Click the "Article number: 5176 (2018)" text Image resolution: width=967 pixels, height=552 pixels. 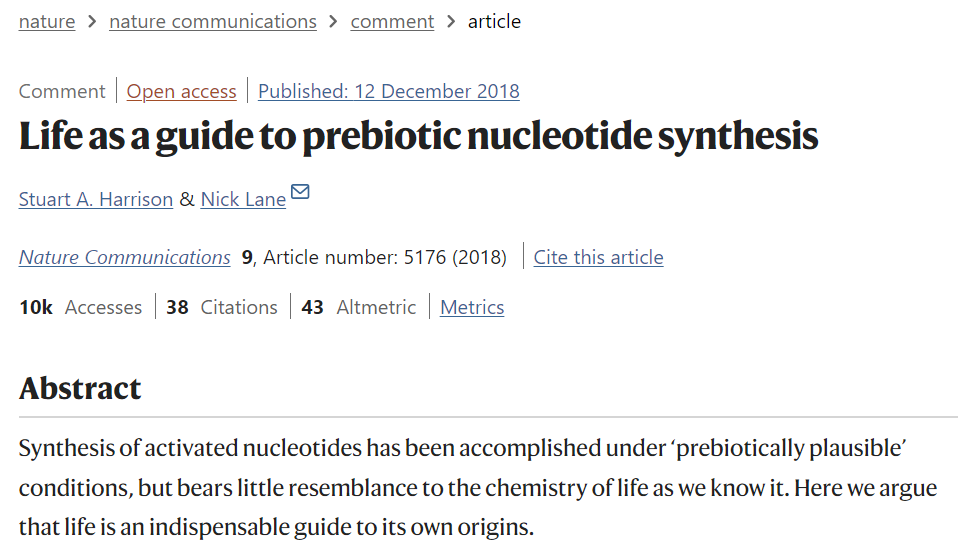point(385,257)
